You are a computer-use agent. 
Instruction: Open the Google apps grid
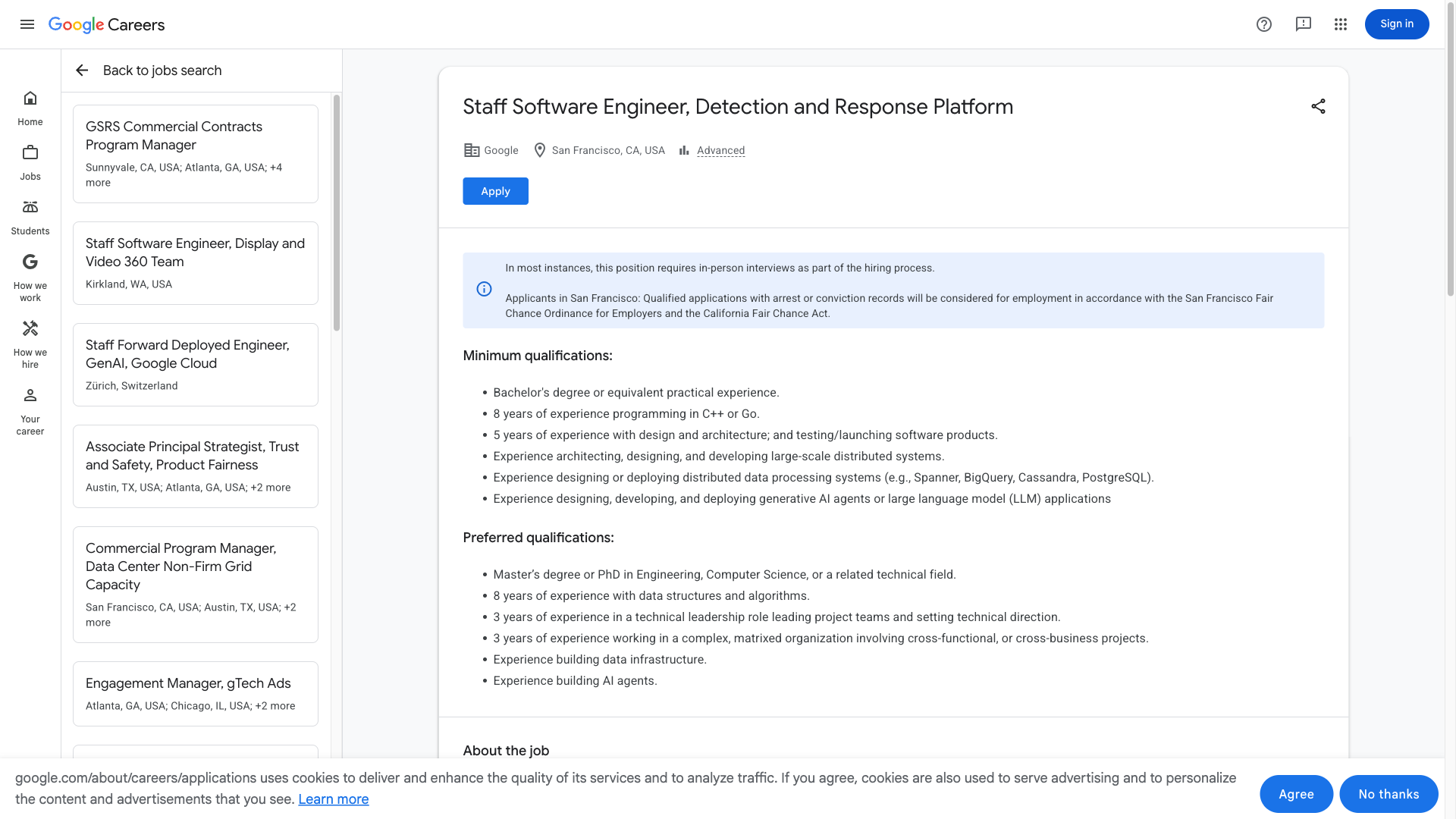tap(1341, 24)
